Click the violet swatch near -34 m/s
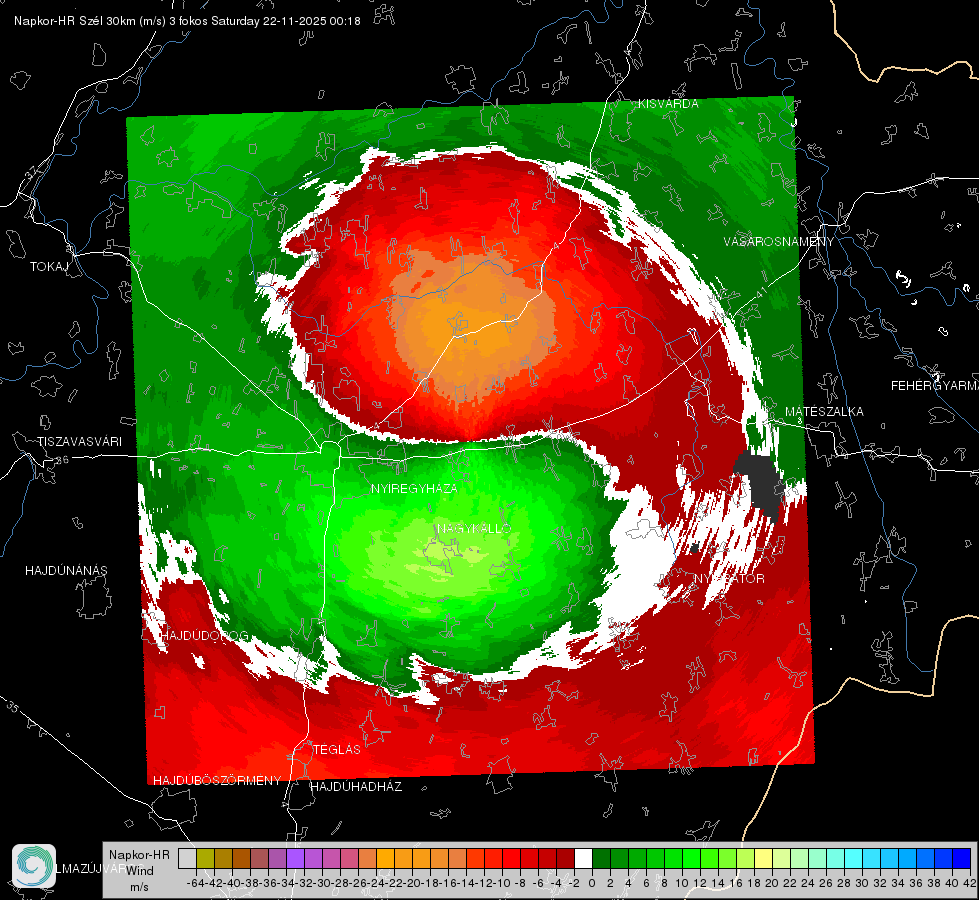The image size is (979, 900). (295, 859)
